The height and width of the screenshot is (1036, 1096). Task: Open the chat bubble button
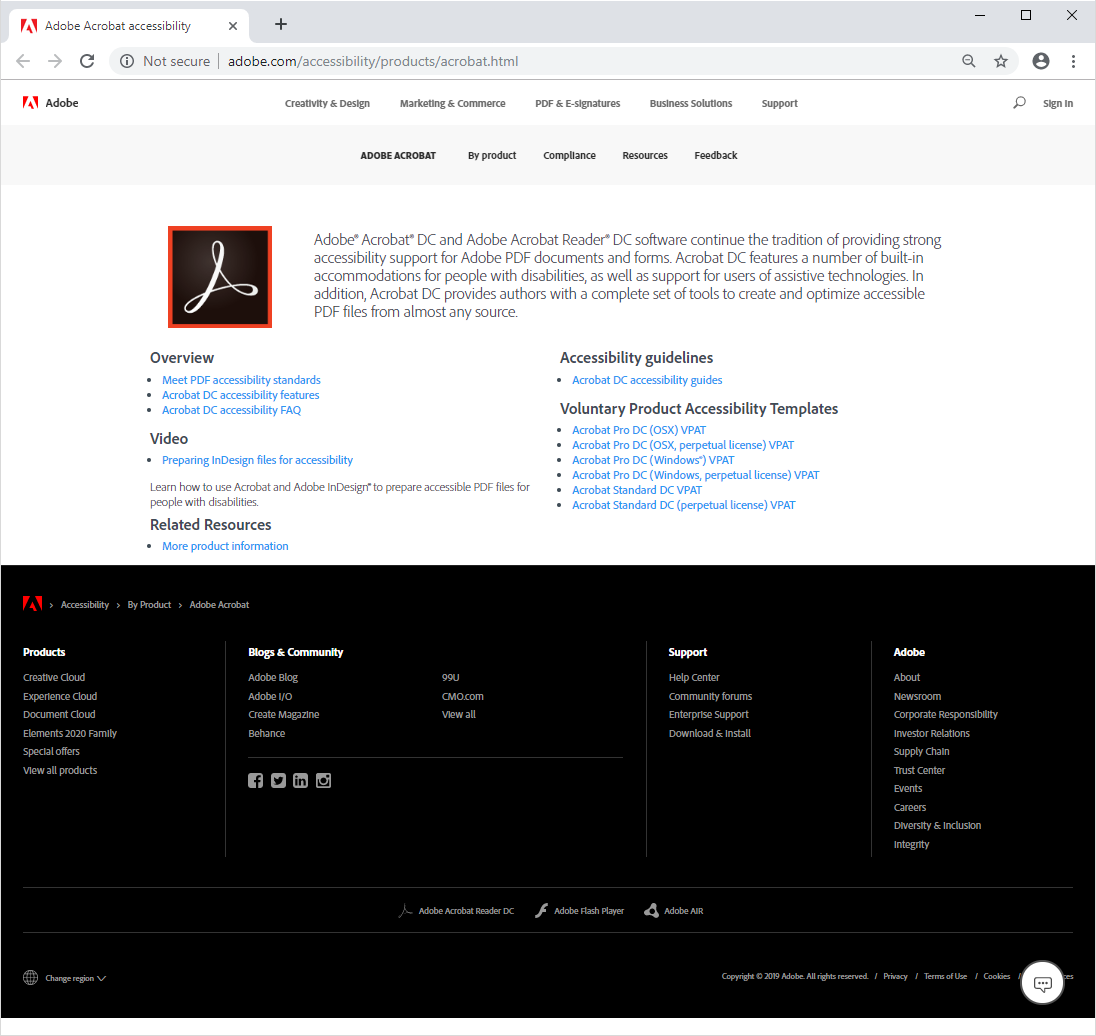coord(1042,983)
